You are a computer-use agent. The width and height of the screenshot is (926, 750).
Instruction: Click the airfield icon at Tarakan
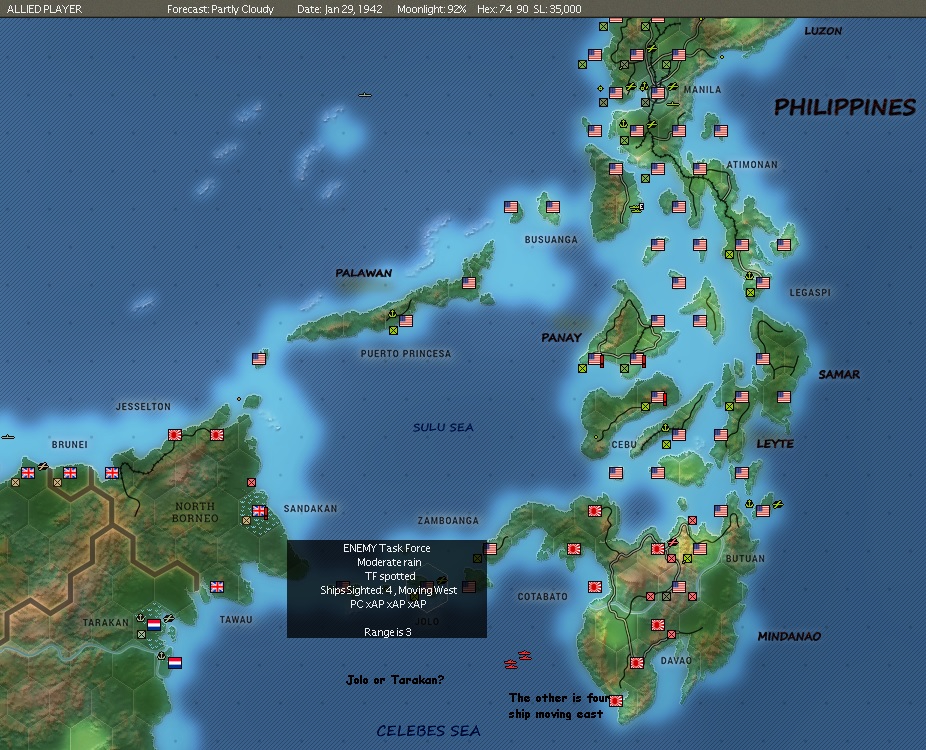169,618
